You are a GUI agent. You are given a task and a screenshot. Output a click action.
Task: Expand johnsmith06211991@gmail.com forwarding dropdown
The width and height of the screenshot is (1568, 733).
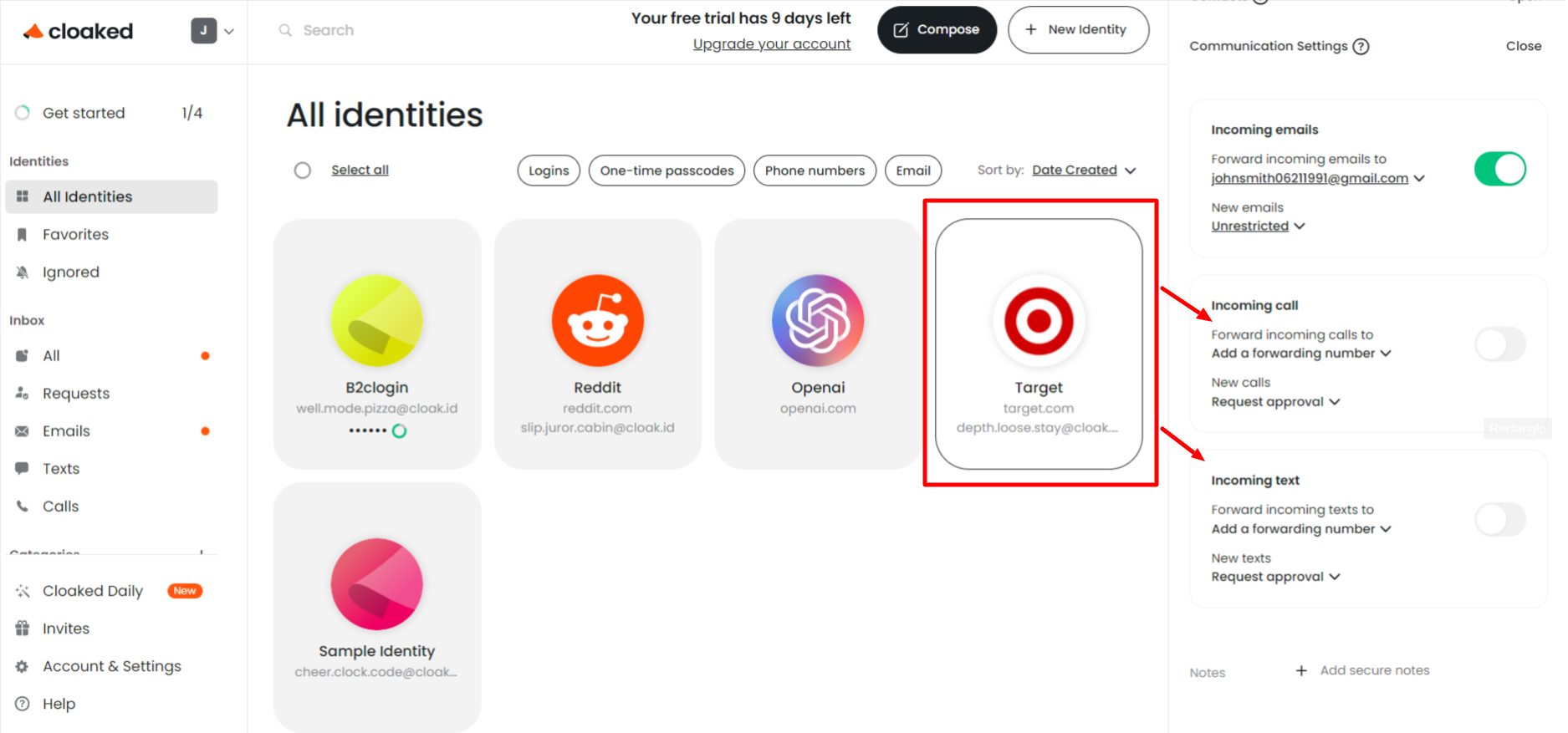[1318, 178]
